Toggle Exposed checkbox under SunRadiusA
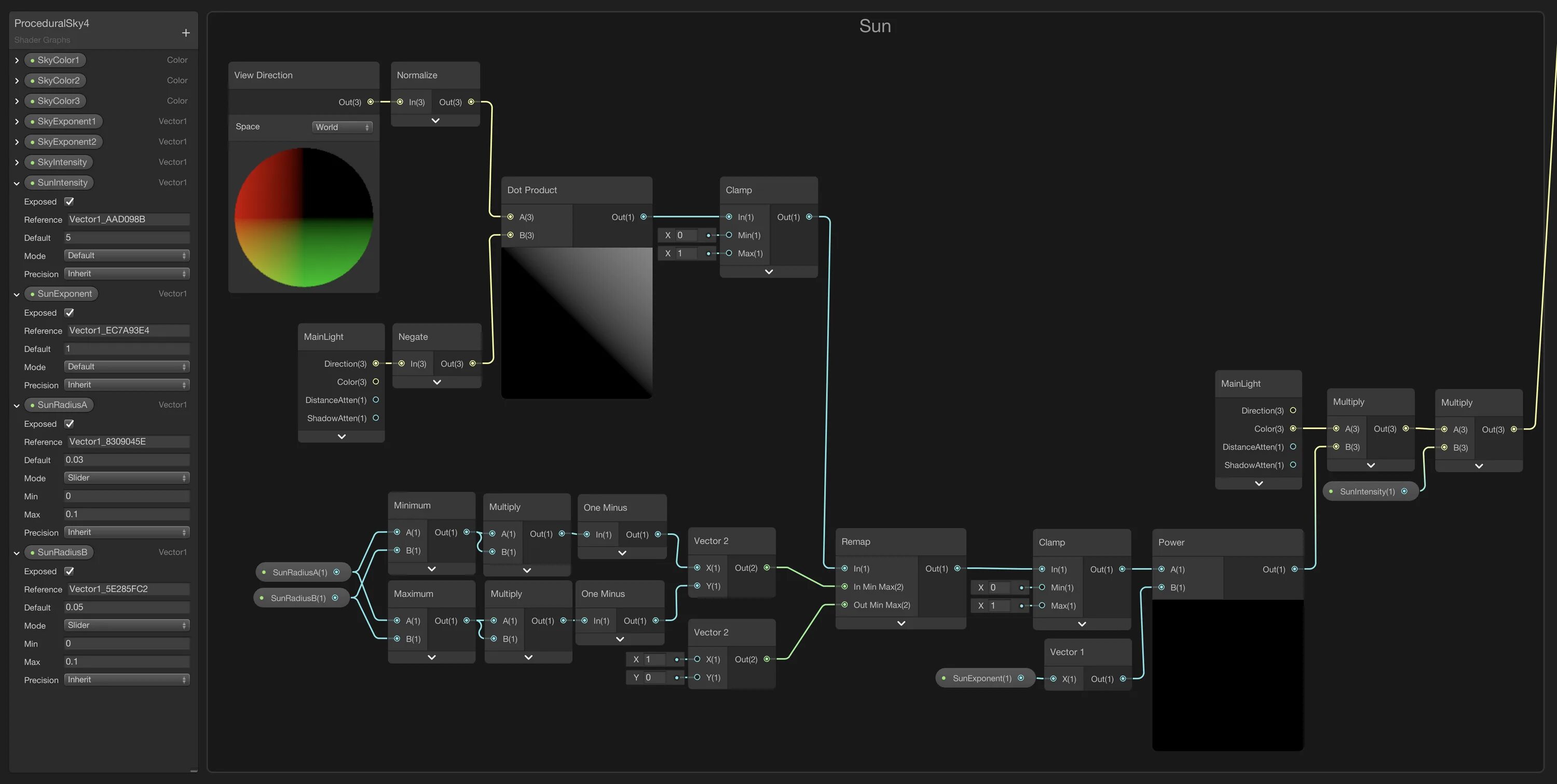Screen dimensions: 1557x784 tap(70, 424)
